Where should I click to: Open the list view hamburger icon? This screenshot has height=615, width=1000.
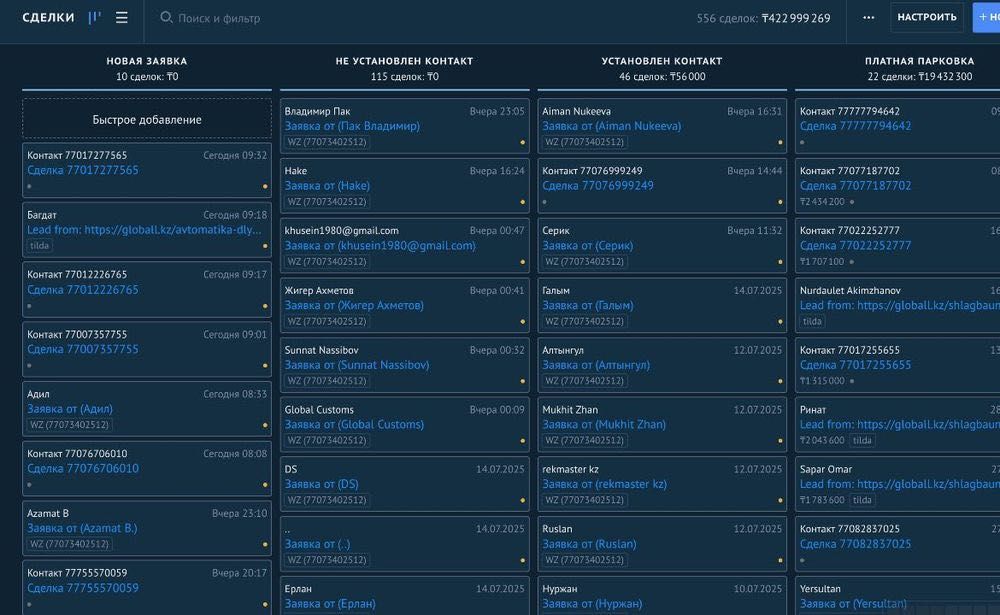[x=121, y=18]
